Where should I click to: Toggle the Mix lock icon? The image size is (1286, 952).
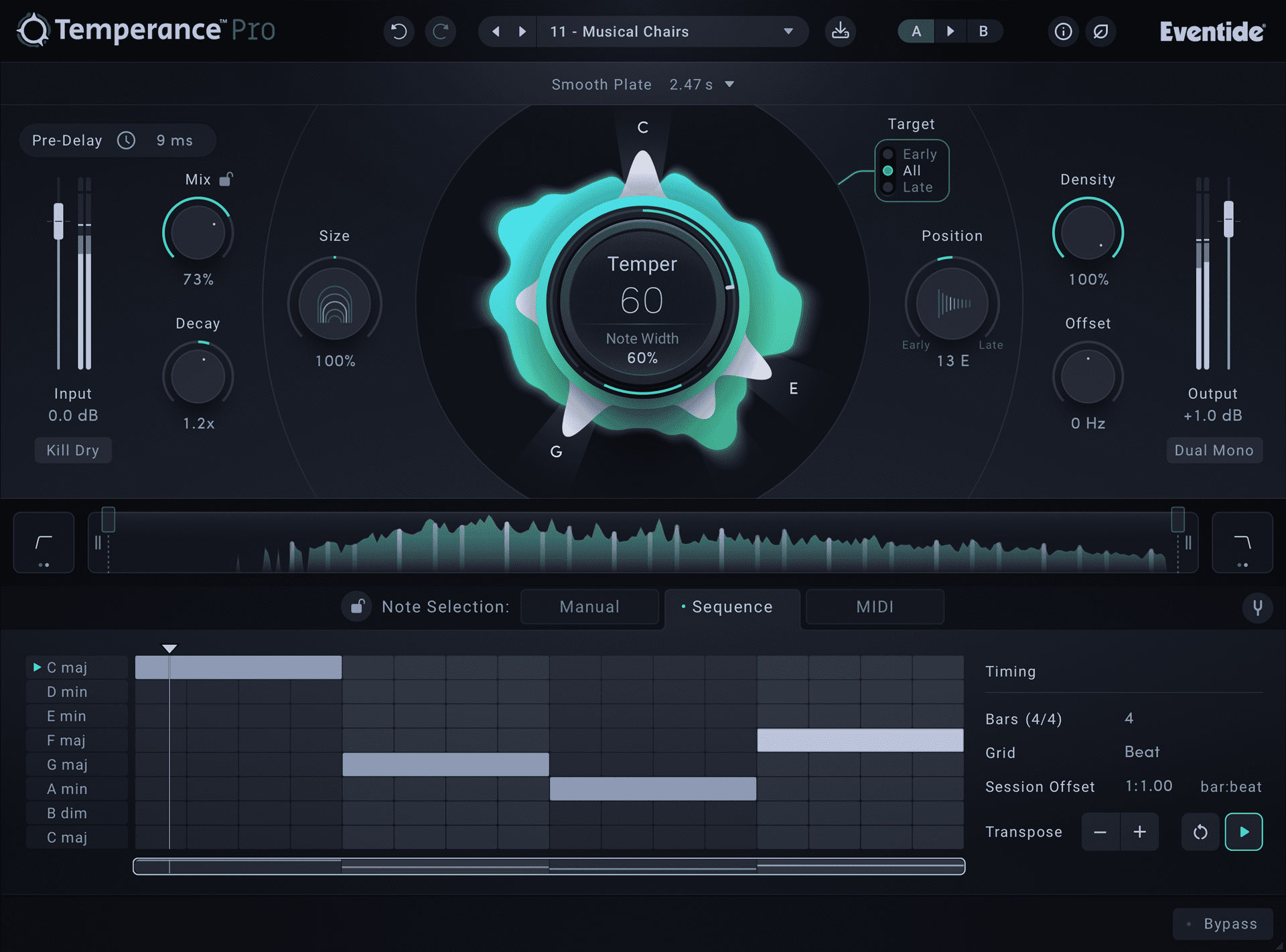[226, 179]
